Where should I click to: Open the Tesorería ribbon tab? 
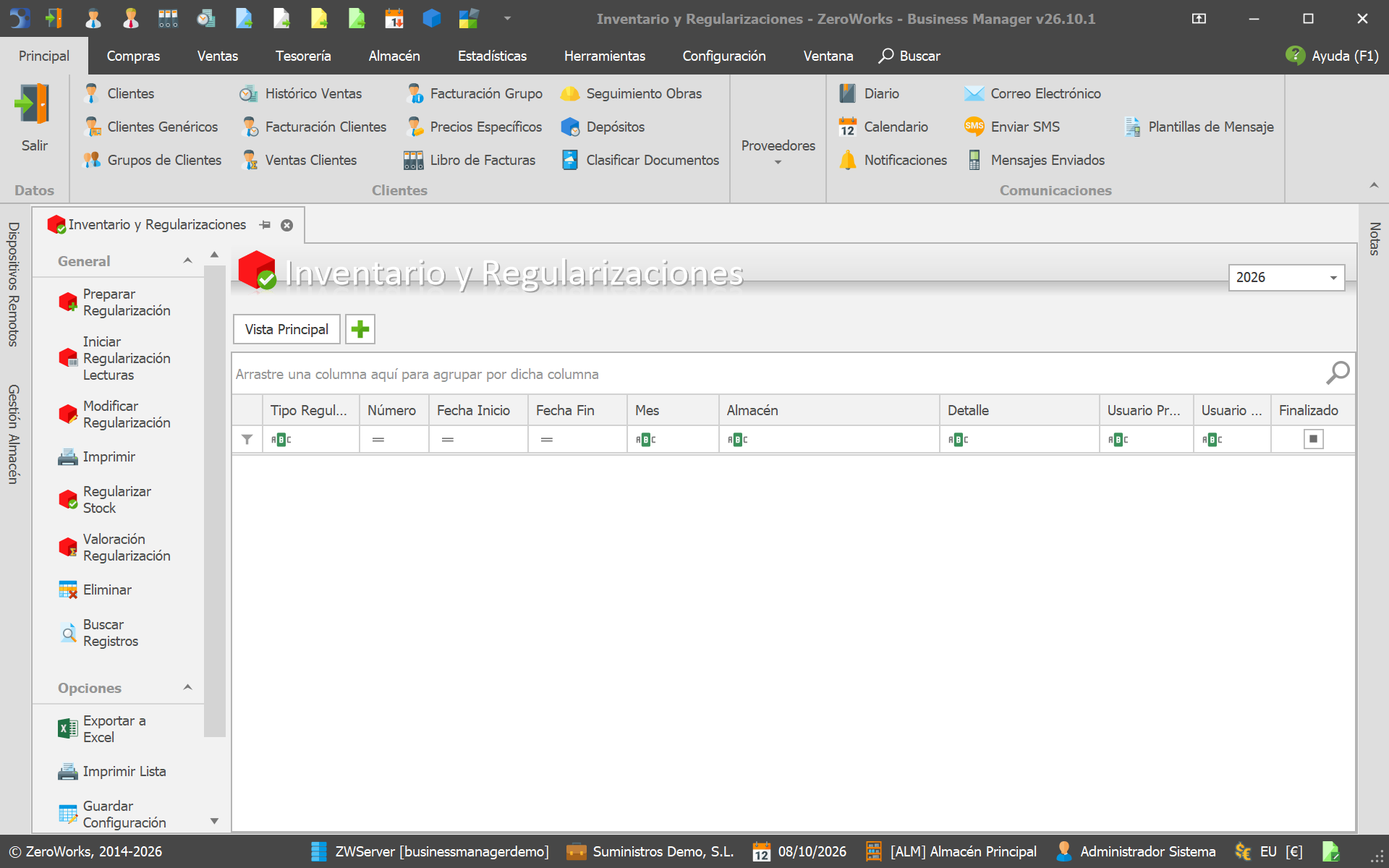pyautogui.click(x=303, y=56)
